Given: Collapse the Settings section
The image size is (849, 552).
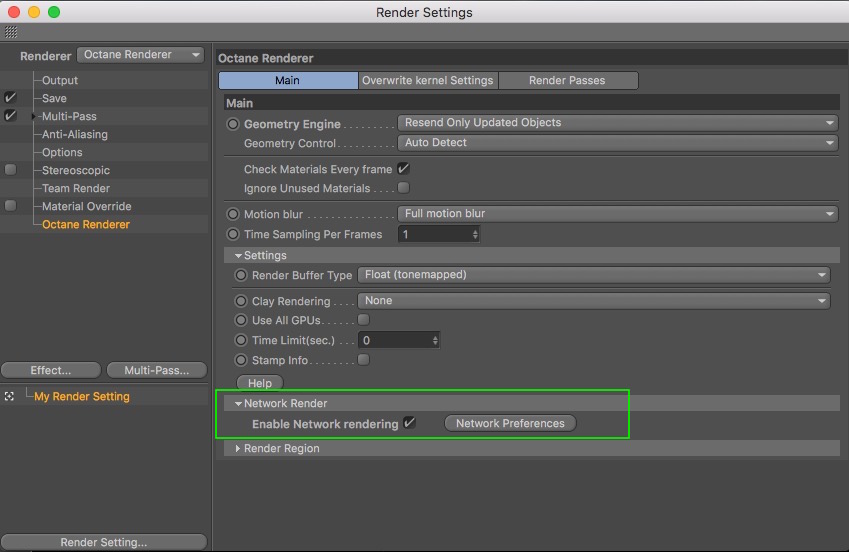Looking at the screenshot, I should tap(238, 255).
